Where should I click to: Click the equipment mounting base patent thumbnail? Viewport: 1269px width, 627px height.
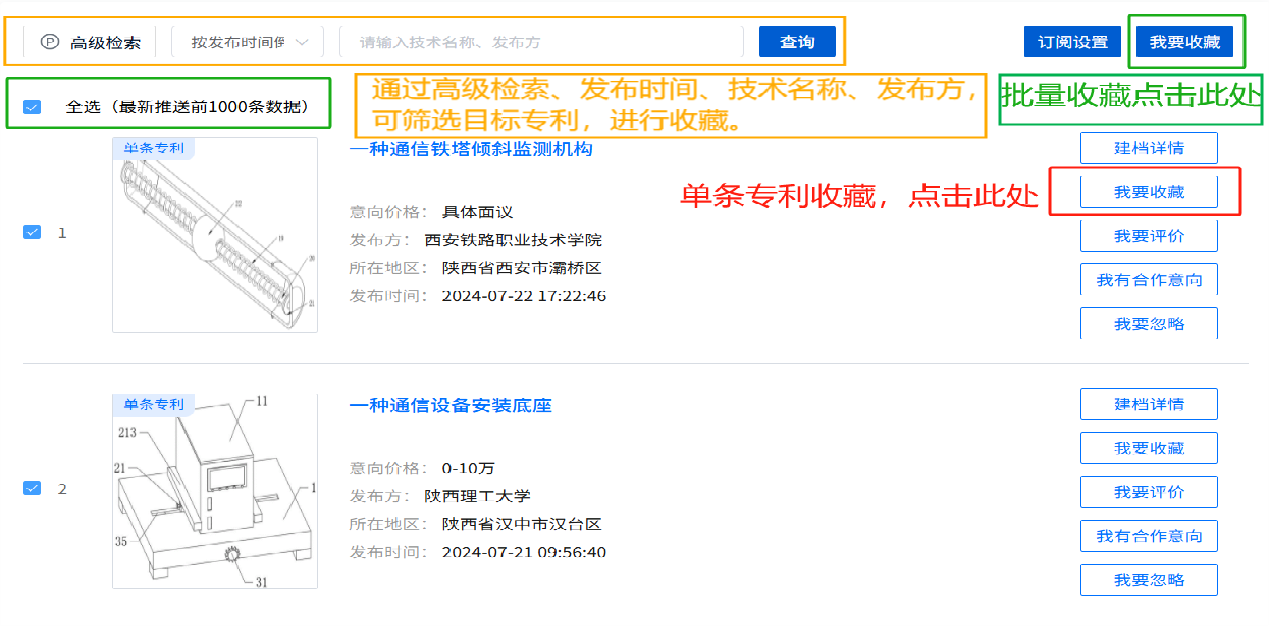click(x=215, y=492)
